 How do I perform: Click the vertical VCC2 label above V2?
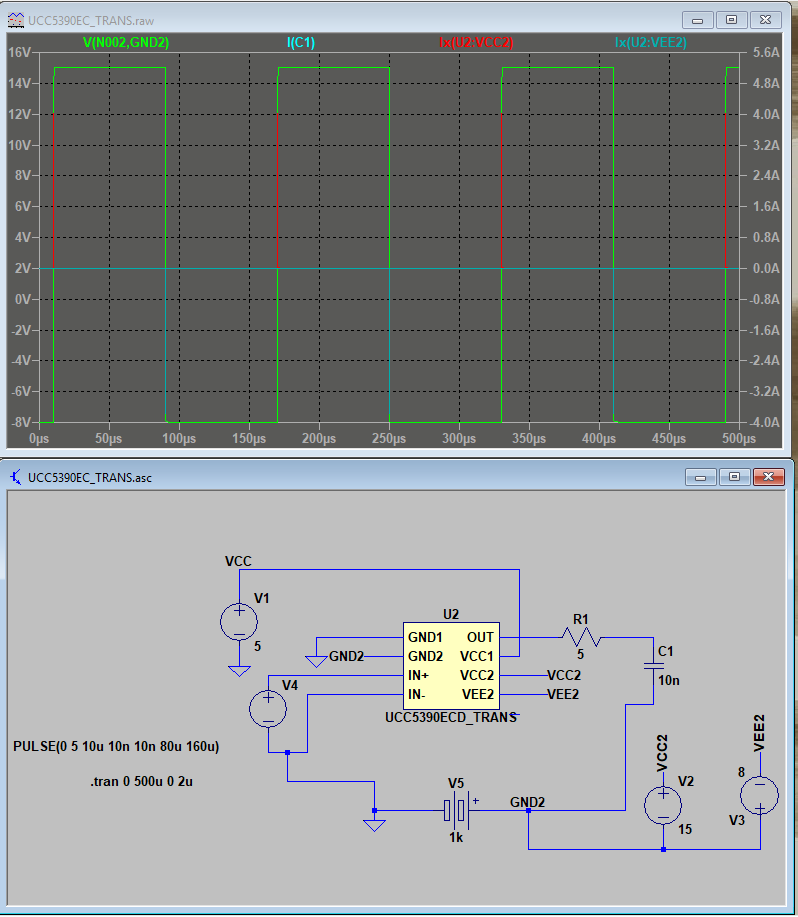(x=662, y=753)
